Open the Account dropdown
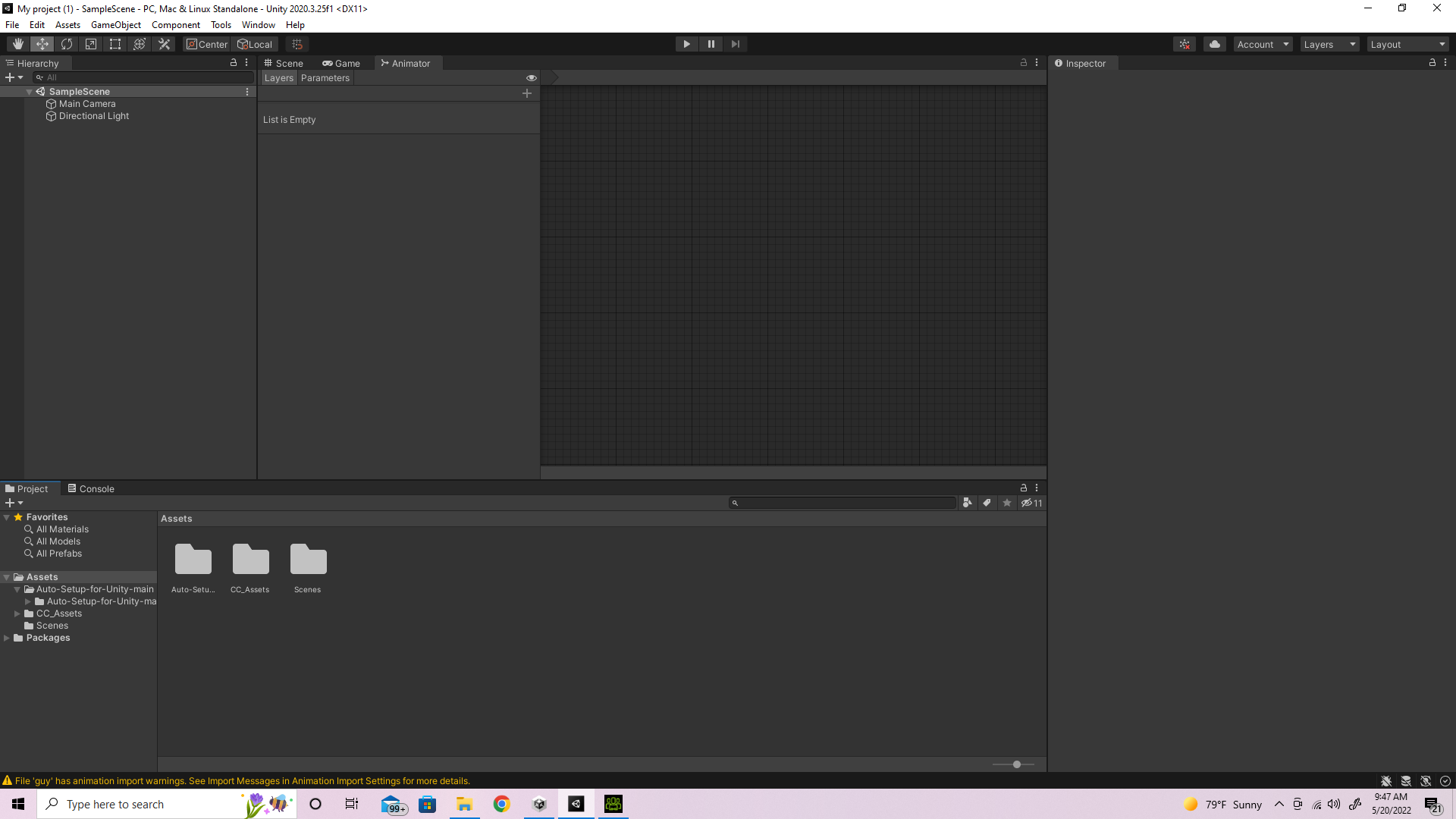1456x819 pixels. point(1263,45)
